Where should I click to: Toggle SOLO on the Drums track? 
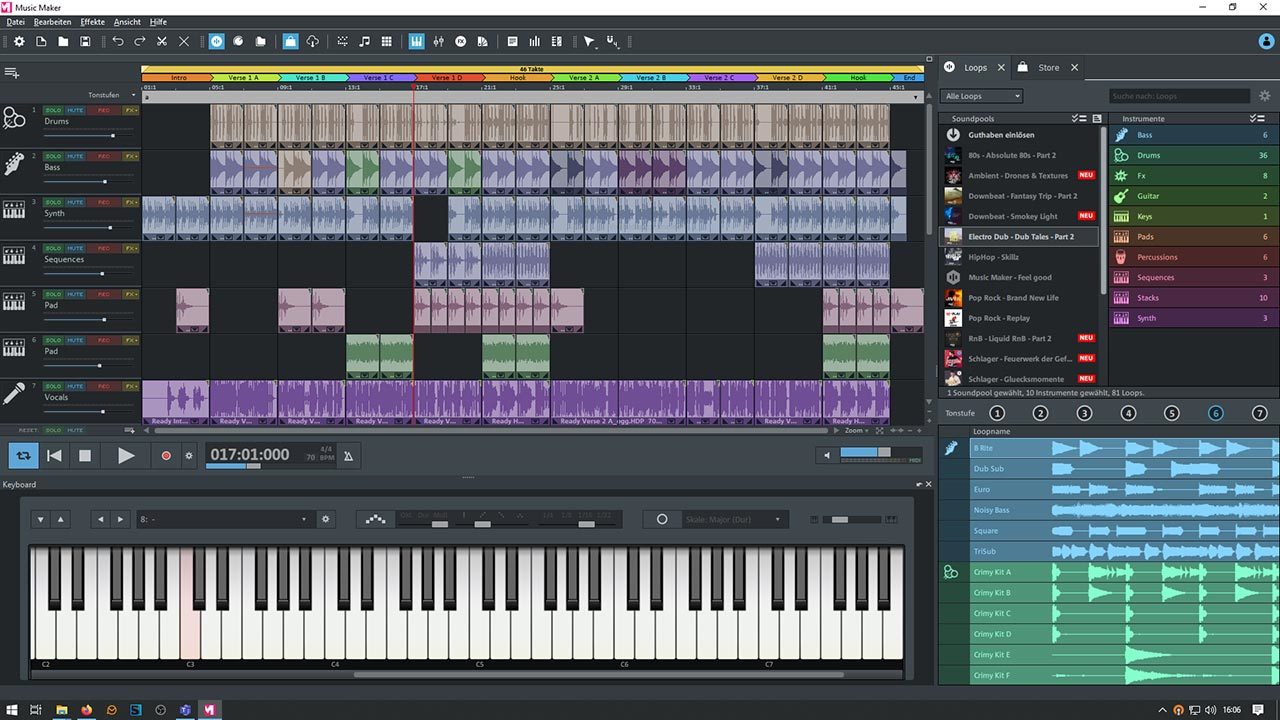pos(52,110)
